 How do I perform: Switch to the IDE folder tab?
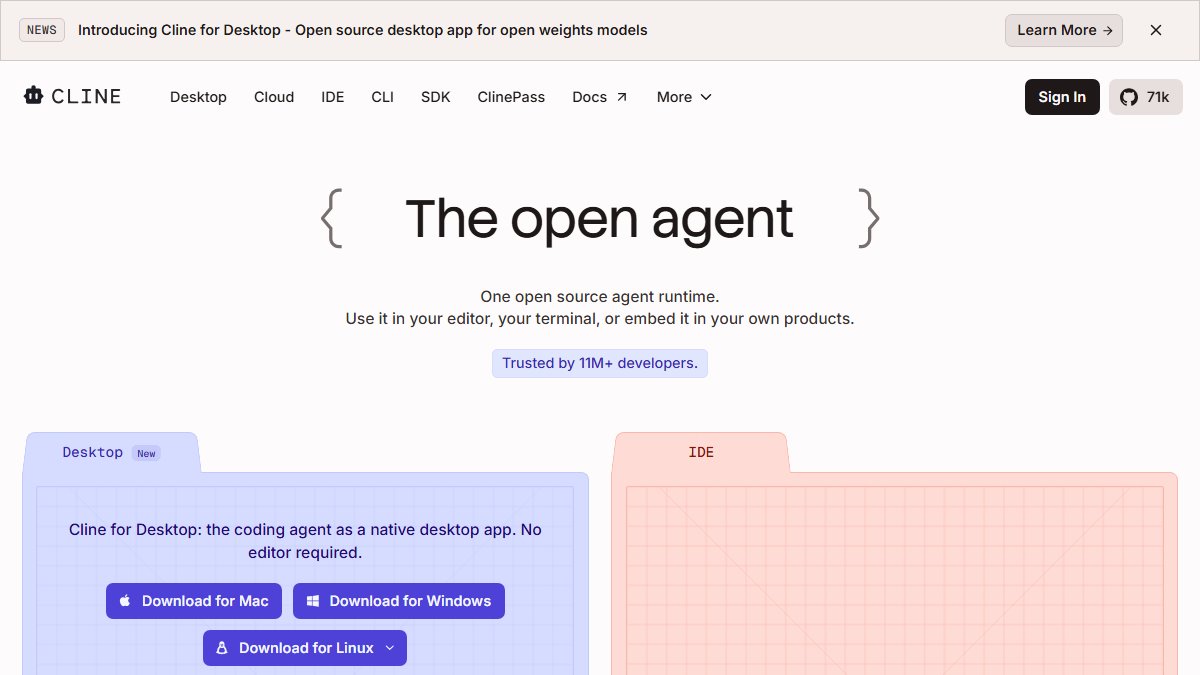pos(701,453)
